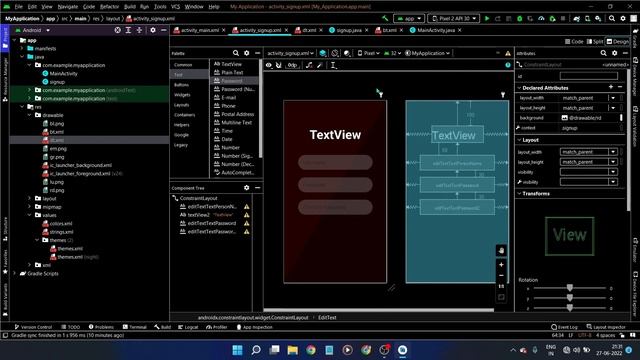Open Search Everywhere magnifier in top toolbar

pos(612,18)
